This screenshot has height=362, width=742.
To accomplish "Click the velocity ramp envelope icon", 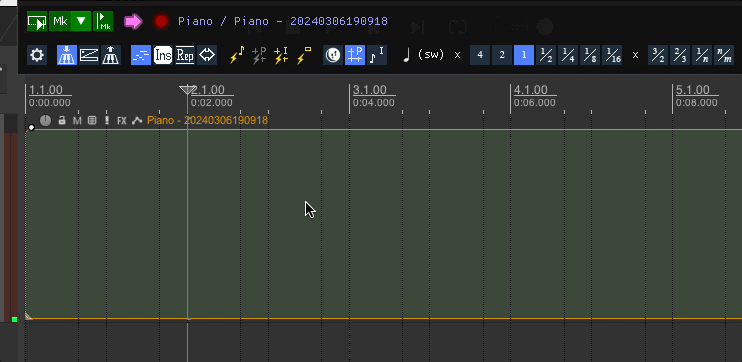I will click(x=88, y=55).
